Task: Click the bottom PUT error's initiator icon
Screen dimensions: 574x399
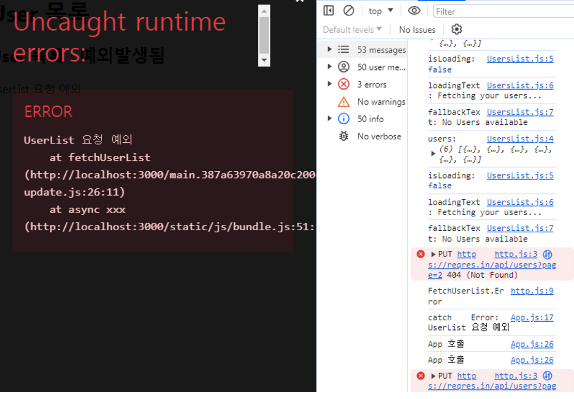Action: [x=547, y=376]
